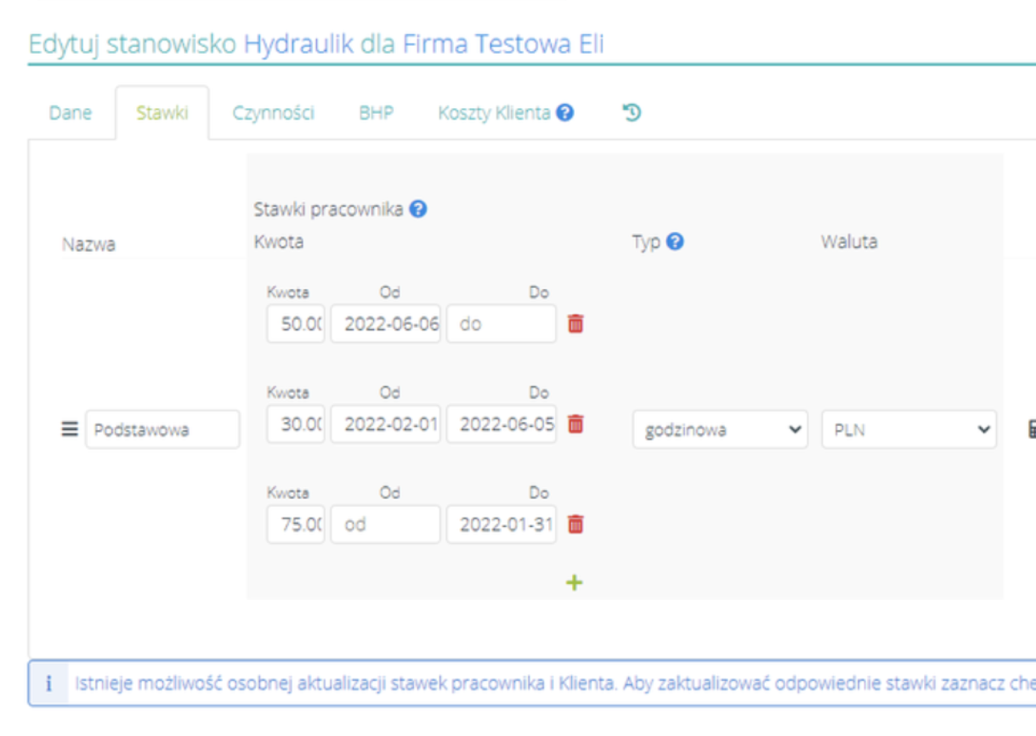Delete the 75.00 rate row with trash icon

[575, 524]
